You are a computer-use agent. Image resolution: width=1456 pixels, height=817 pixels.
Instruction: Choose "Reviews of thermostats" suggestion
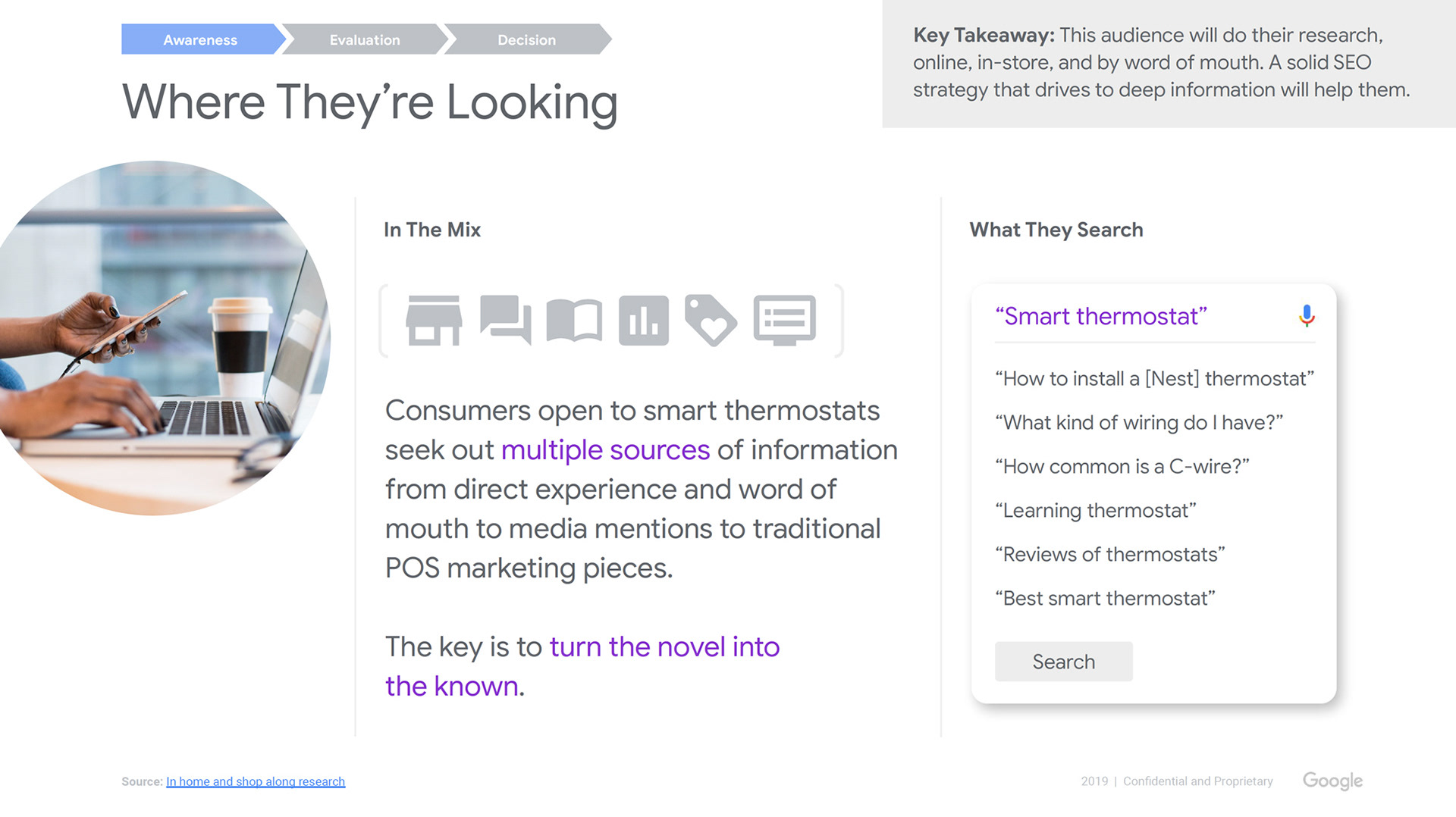(x=1109, y=554)
